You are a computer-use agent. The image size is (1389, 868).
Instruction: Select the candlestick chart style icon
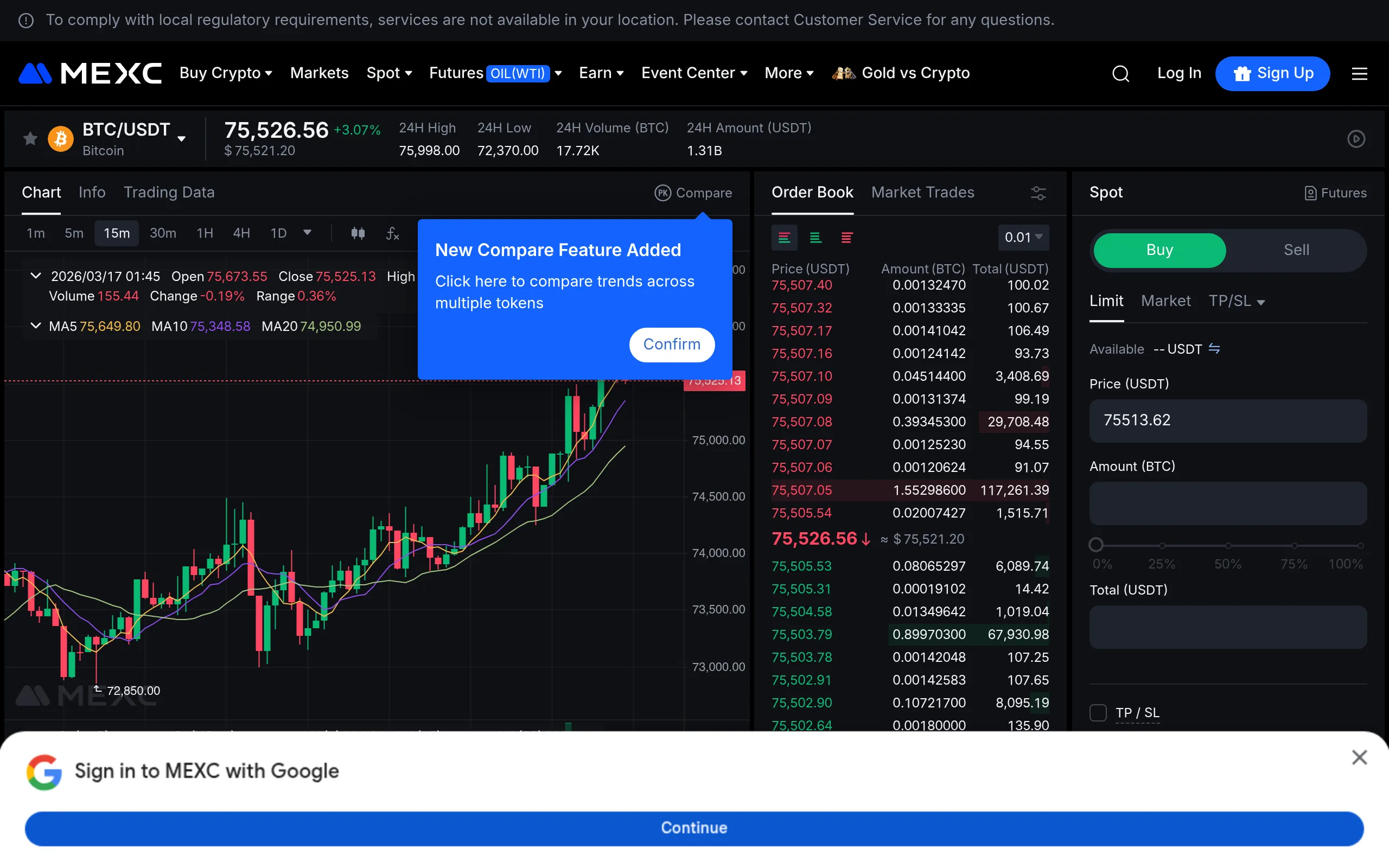(358, 234)
